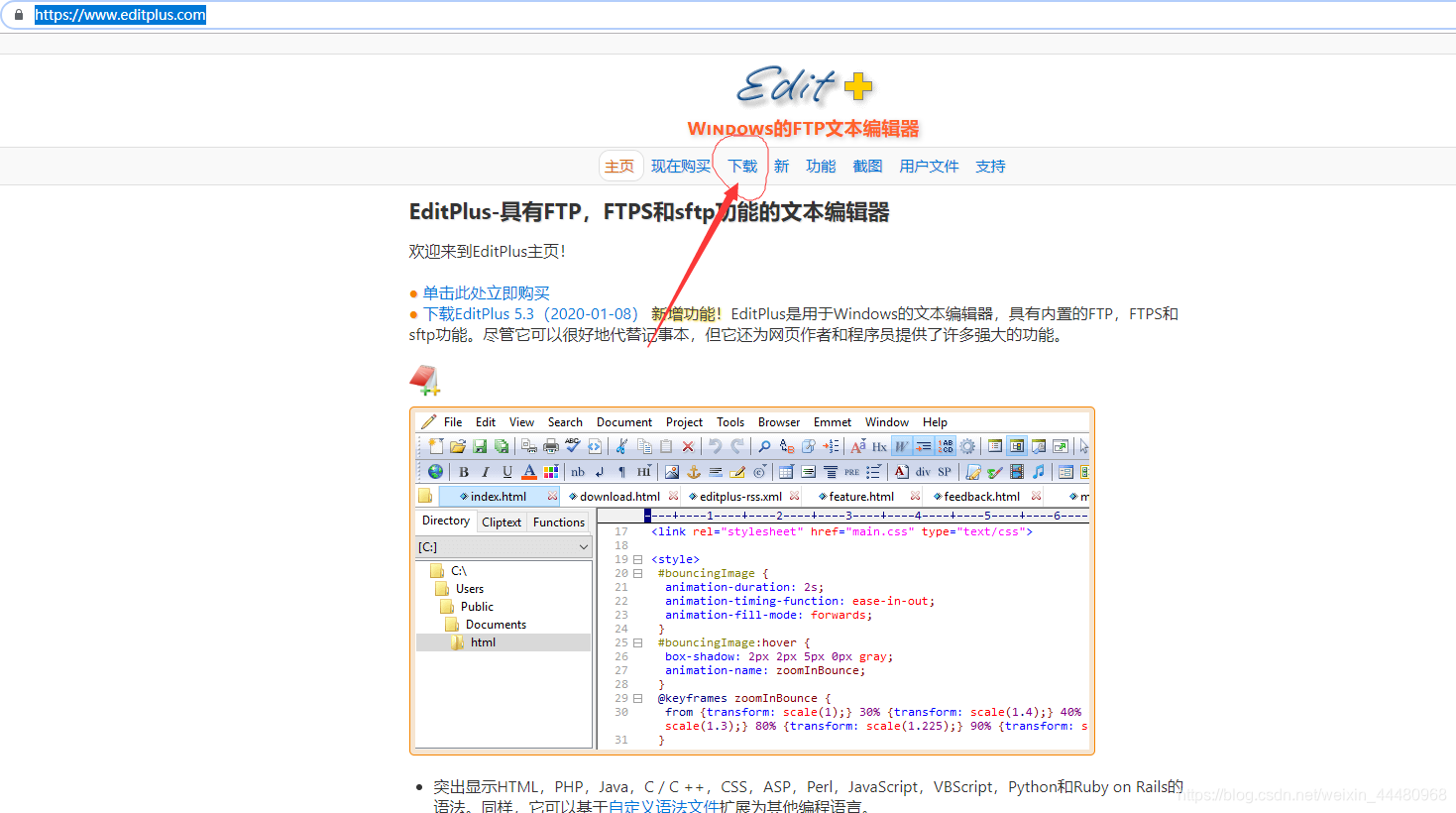
Task: Click the Undo arrow icon
Action: click(715, 446)
